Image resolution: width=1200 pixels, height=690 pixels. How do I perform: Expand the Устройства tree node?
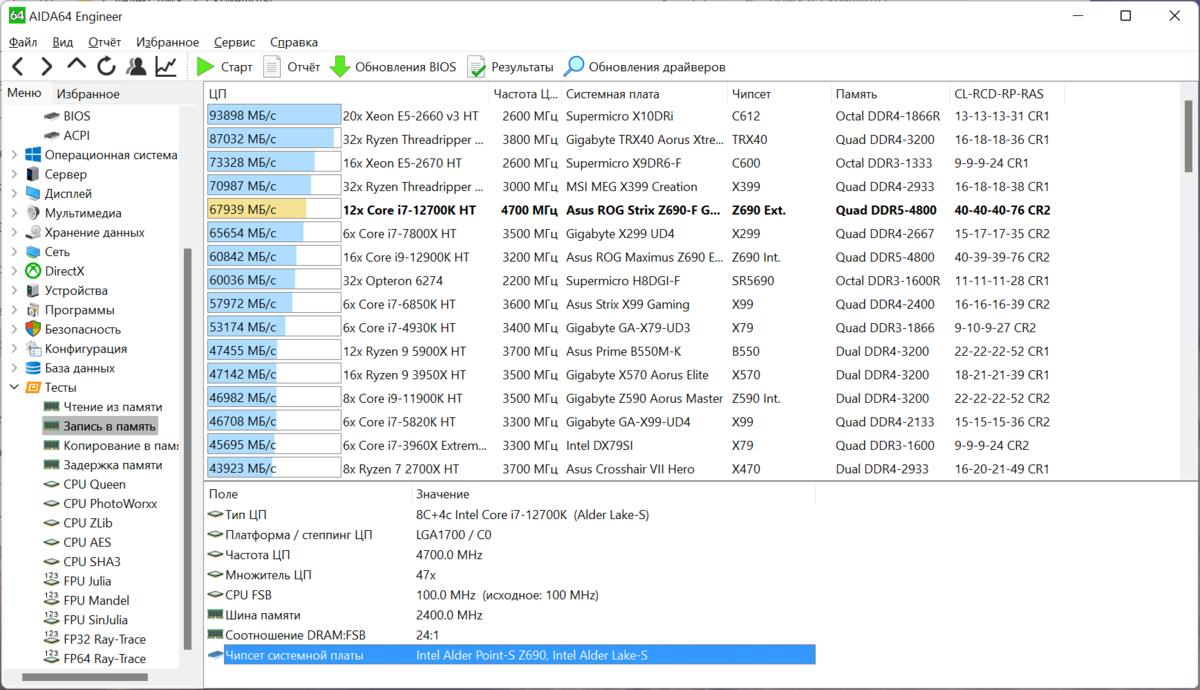coord(14,291)
